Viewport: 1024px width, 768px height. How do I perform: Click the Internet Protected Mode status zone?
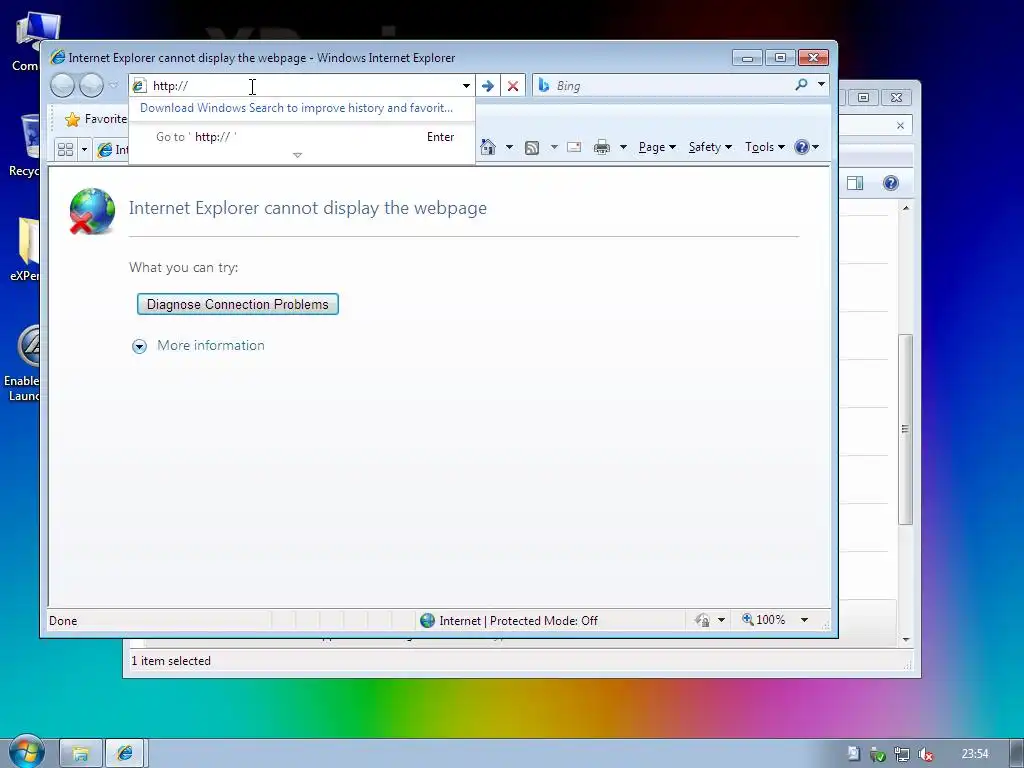click(509, 620)
